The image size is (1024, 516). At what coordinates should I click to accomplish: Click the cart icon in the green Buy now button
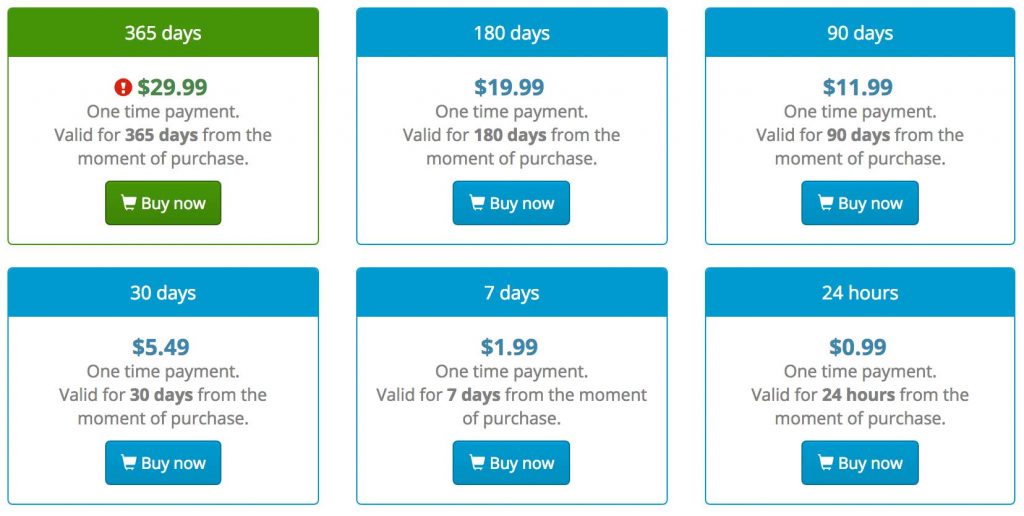click(129, 203)
